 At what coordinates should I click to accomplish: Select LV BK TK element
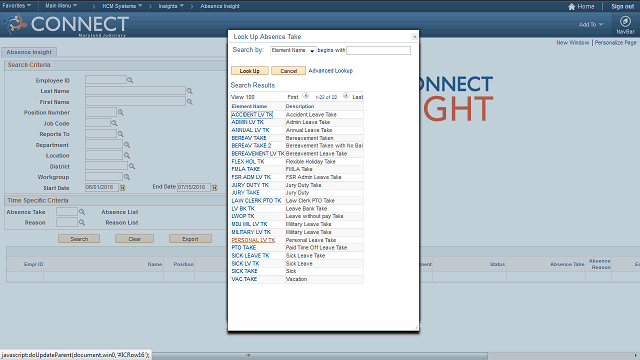tap(243, 209)
